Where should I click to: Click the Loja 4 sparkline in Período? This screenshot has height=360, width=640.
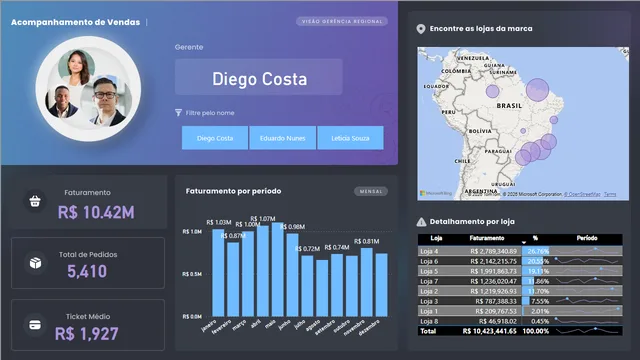tap(588, 251)
